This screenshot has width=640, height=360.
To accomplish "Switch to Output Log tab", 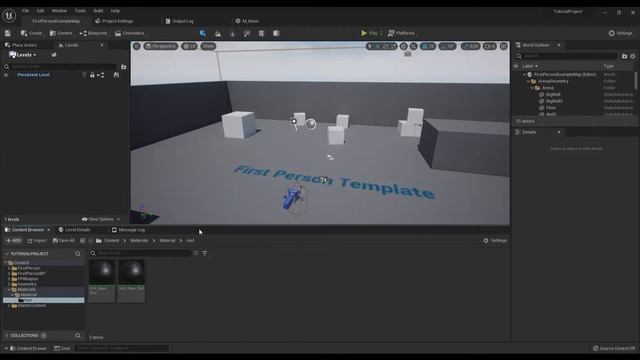I will coord(180,21).
